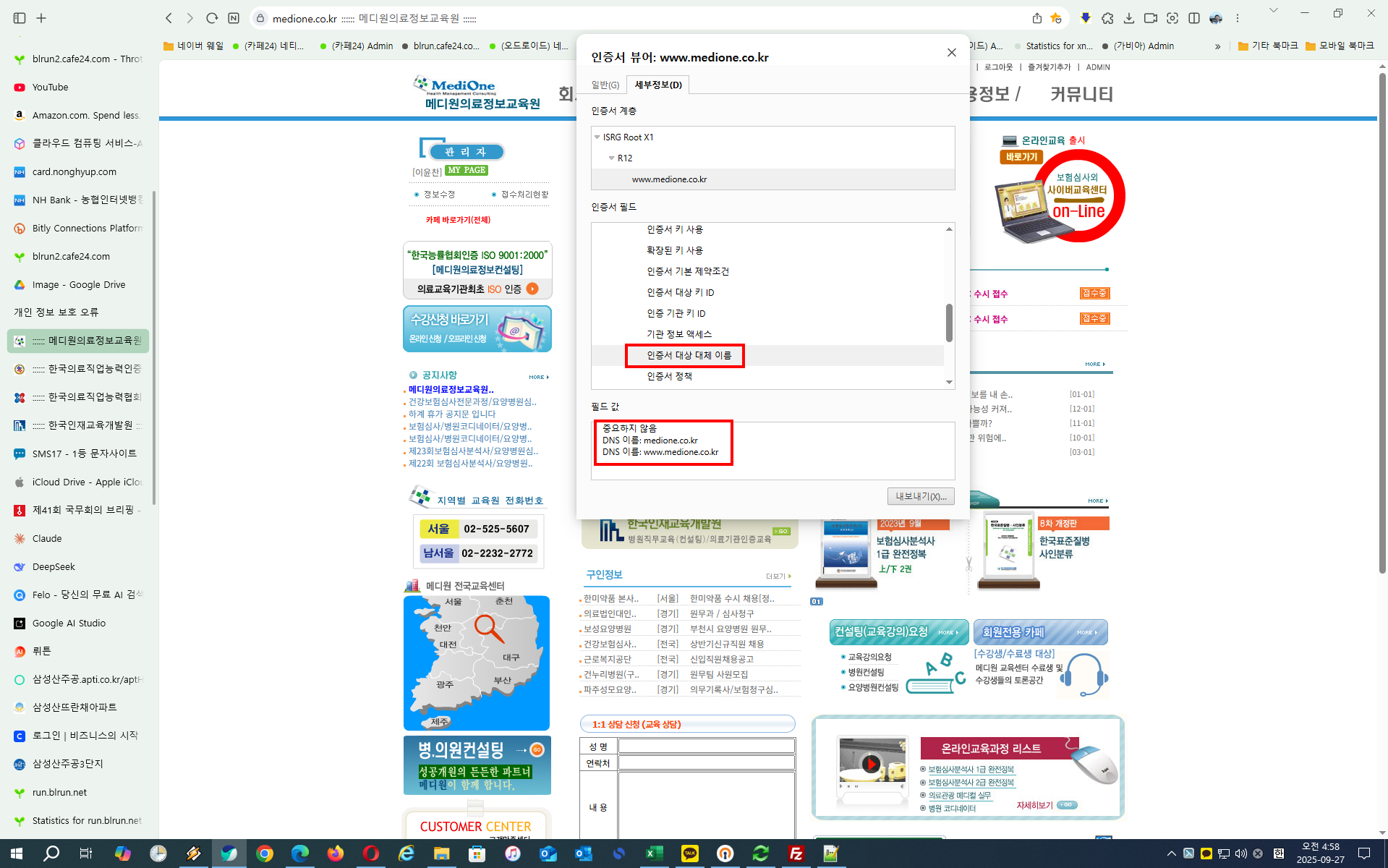Click the certificate fields list scrollbar thumb
This screenshot has height=868, width=1388.
tap(949, 323)
